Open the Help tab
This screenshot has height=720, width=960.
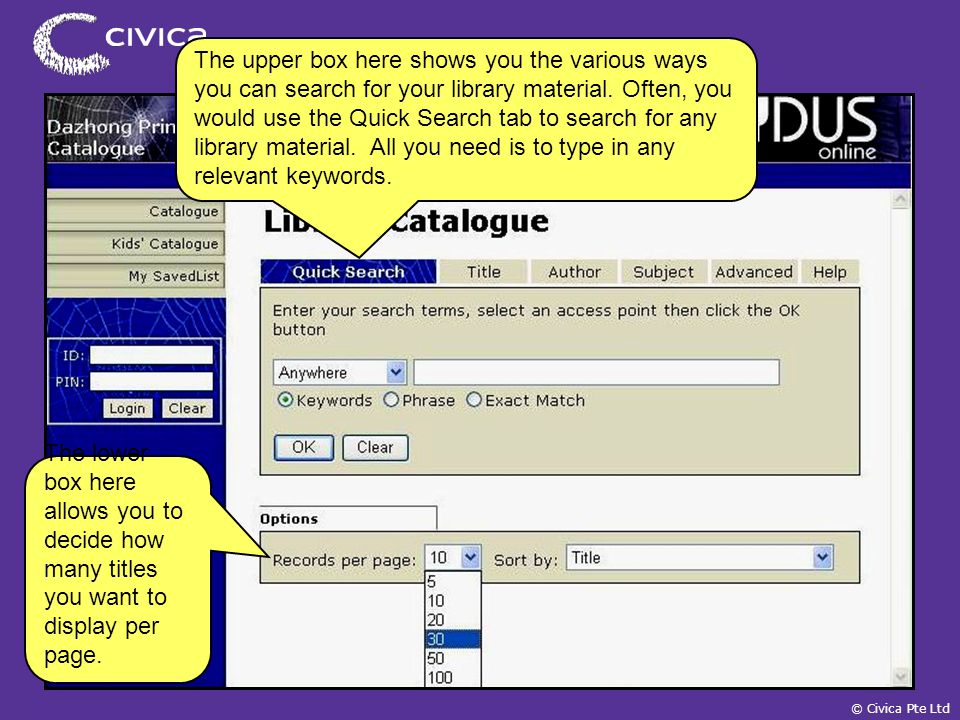pyautogui.click(x=830, y=272)
